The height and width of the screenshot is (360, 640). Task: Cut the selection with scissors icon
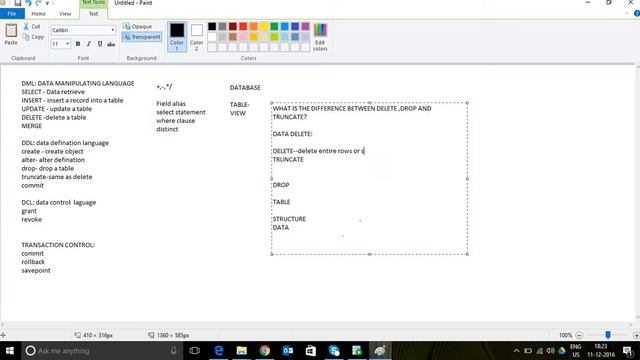tap(32, 27)
